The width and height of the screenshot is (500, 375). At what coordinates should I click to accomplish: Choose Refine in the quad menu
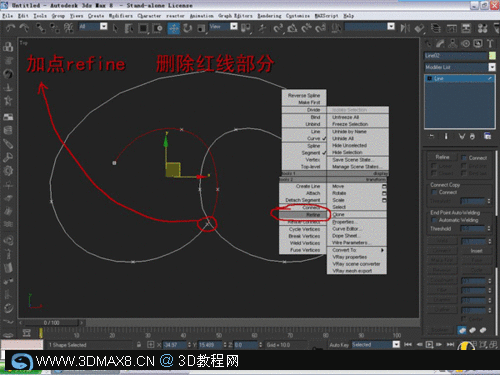coord(303,215)
